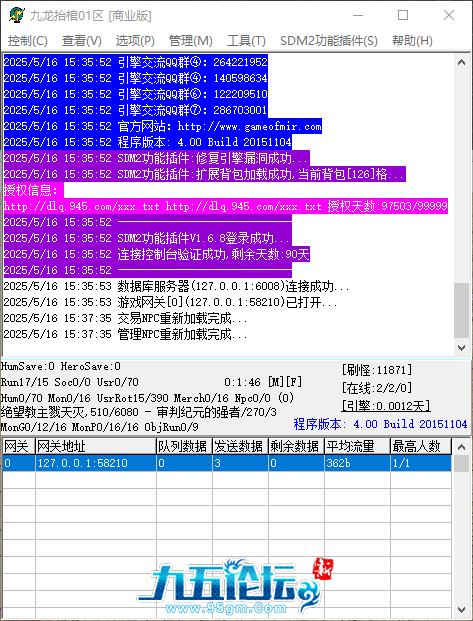Click the 网关地址 column header

click(x=95, y=446)
